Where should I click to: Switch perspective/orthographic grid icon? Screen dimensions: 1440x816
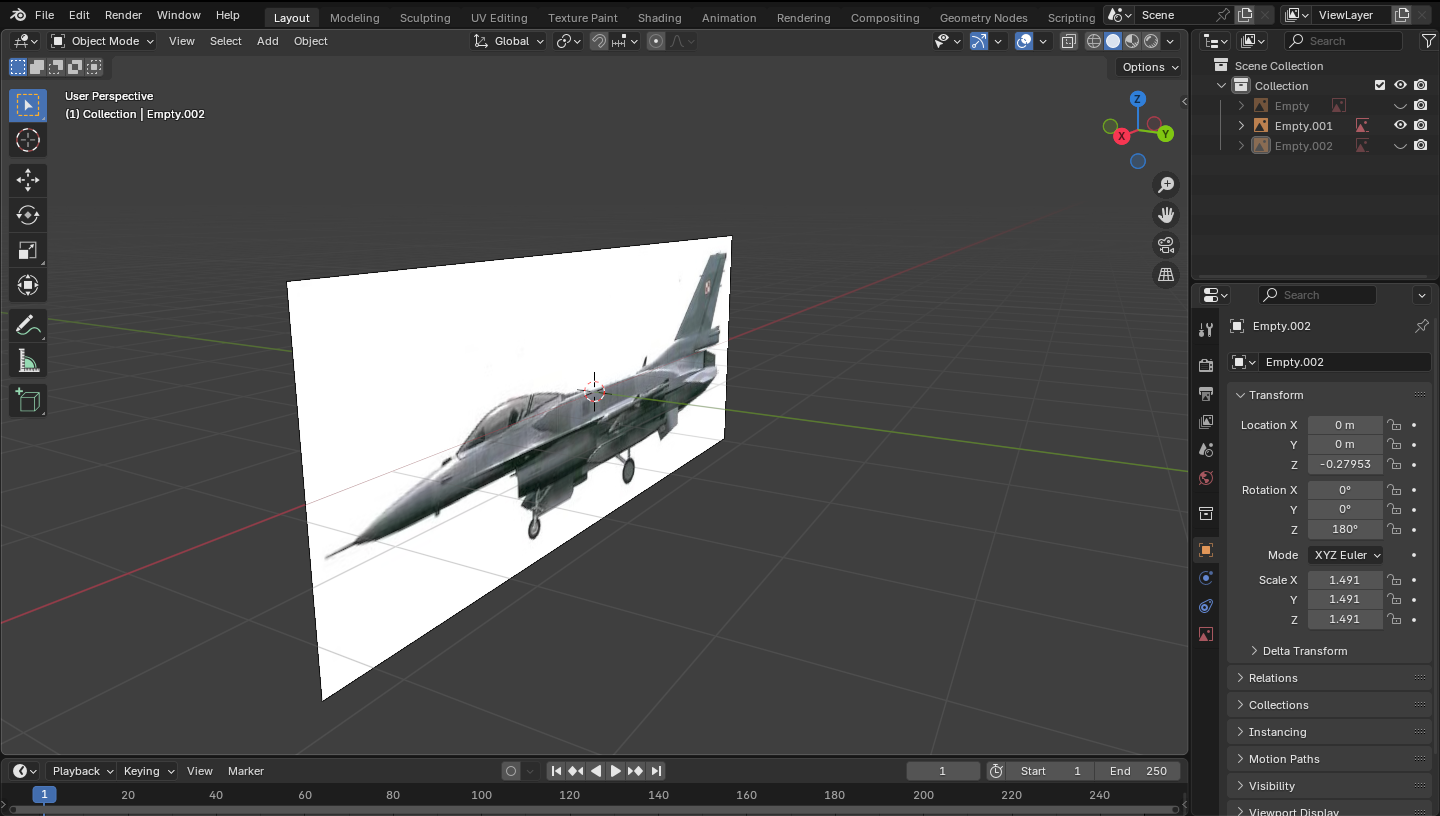(1166, 275)
